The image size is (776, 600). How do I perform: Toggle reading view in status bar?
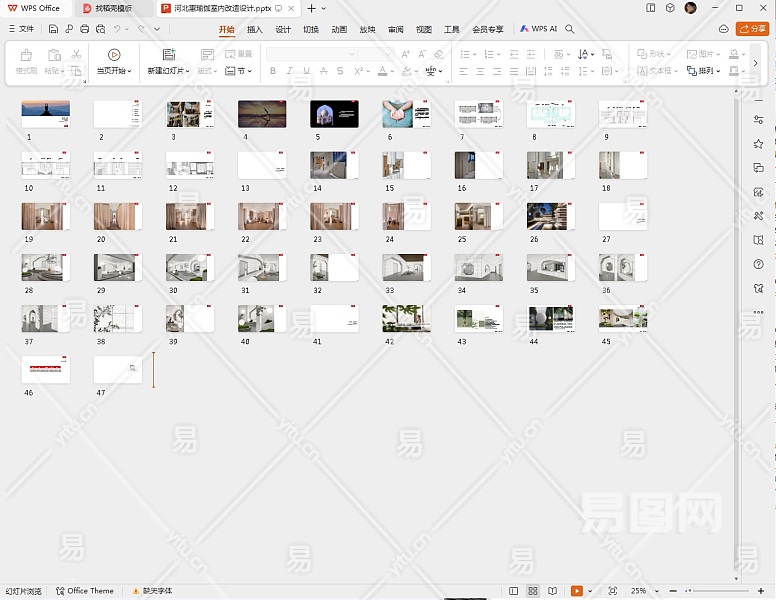coord(552,591)
